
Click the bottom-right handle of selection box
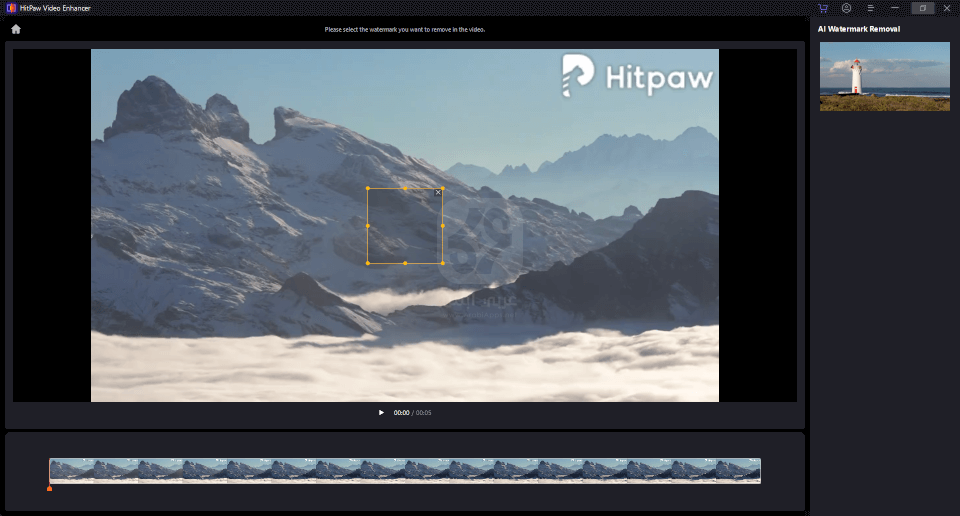pos(443,263)
